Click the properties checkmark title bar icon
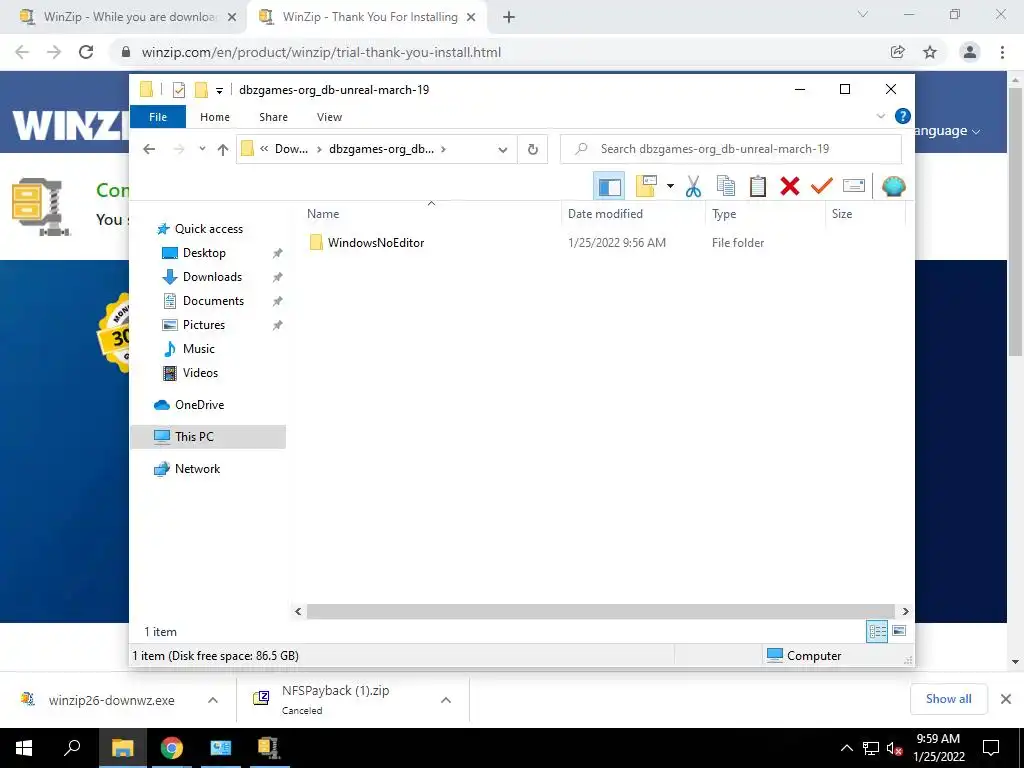This screenshot has width=1024, height=768. pos(179,89)
